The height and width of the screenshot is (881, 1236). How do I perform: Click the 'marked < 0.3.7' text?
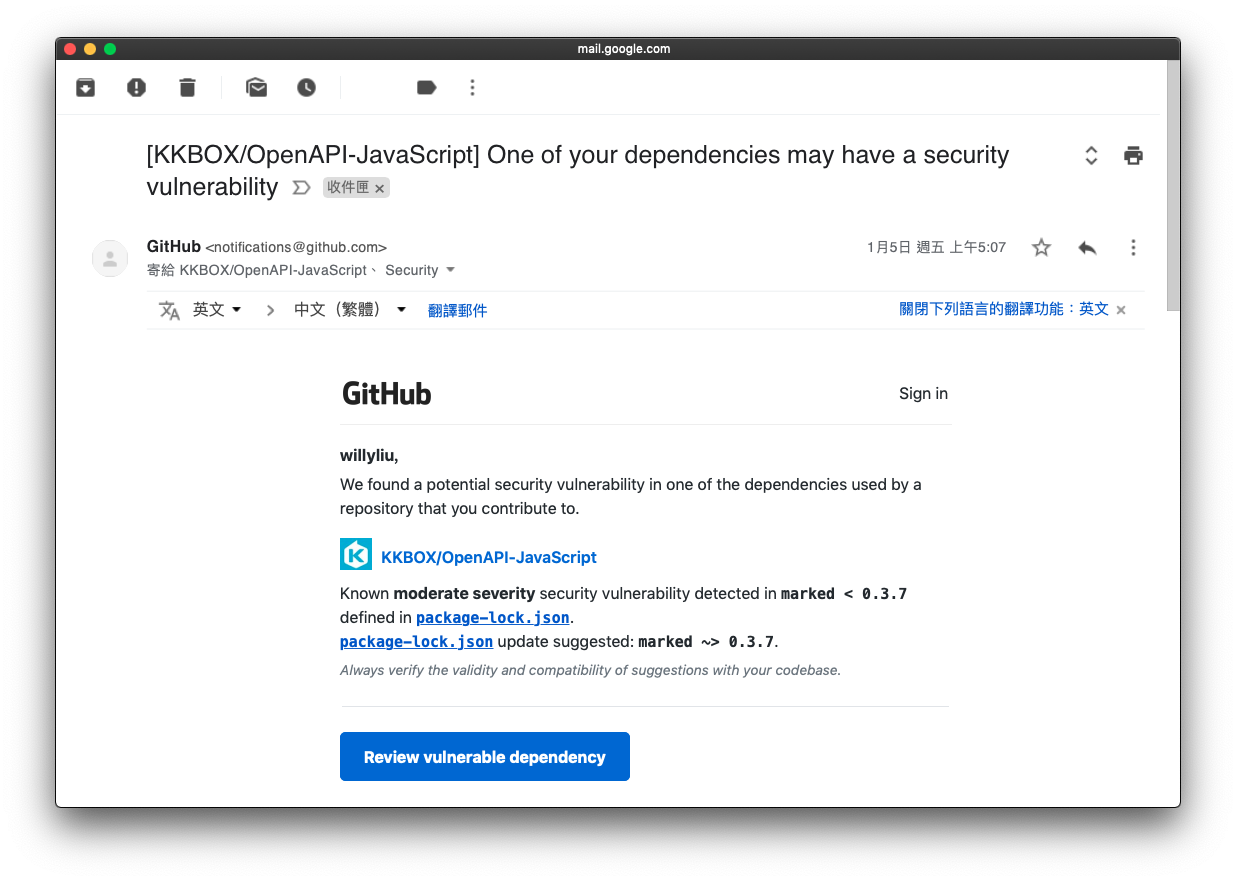coord(844,593)
